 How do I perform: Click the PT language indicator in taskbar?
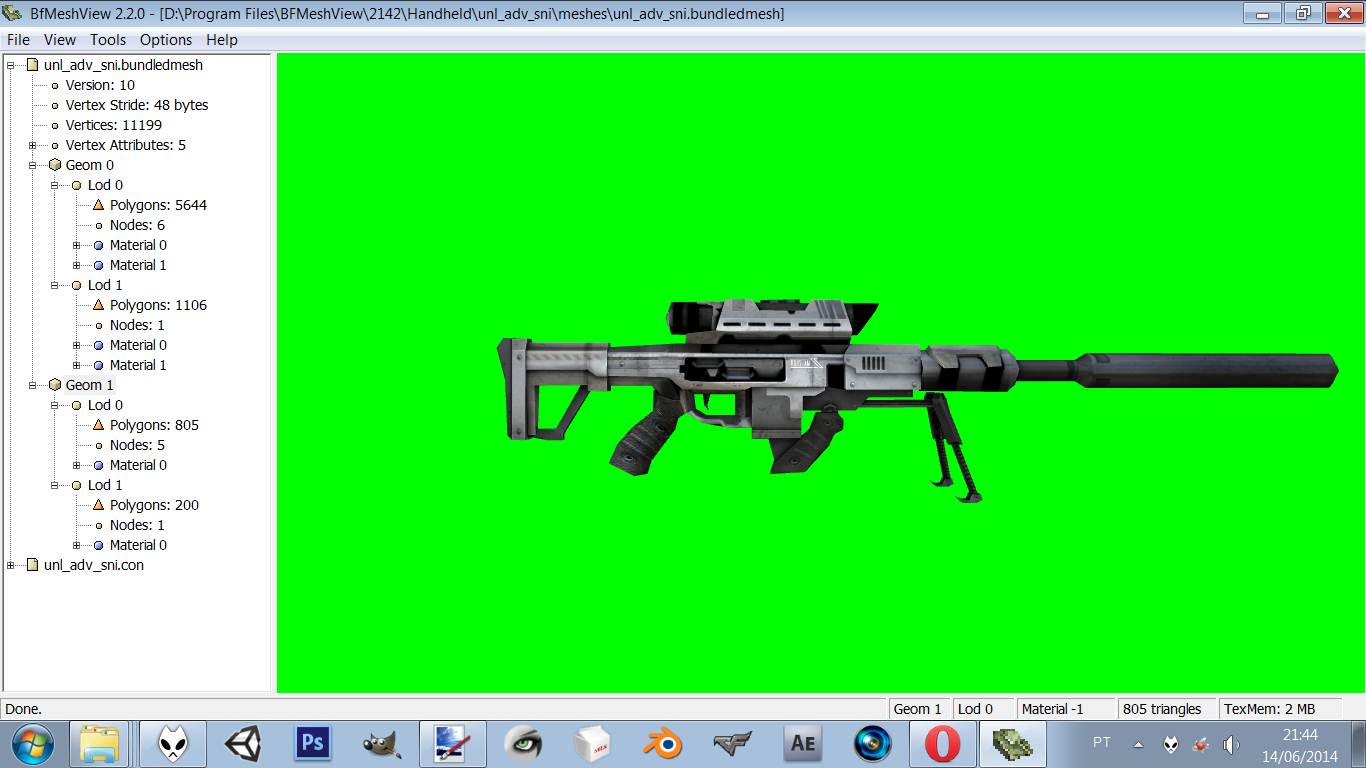(1101, 743)
